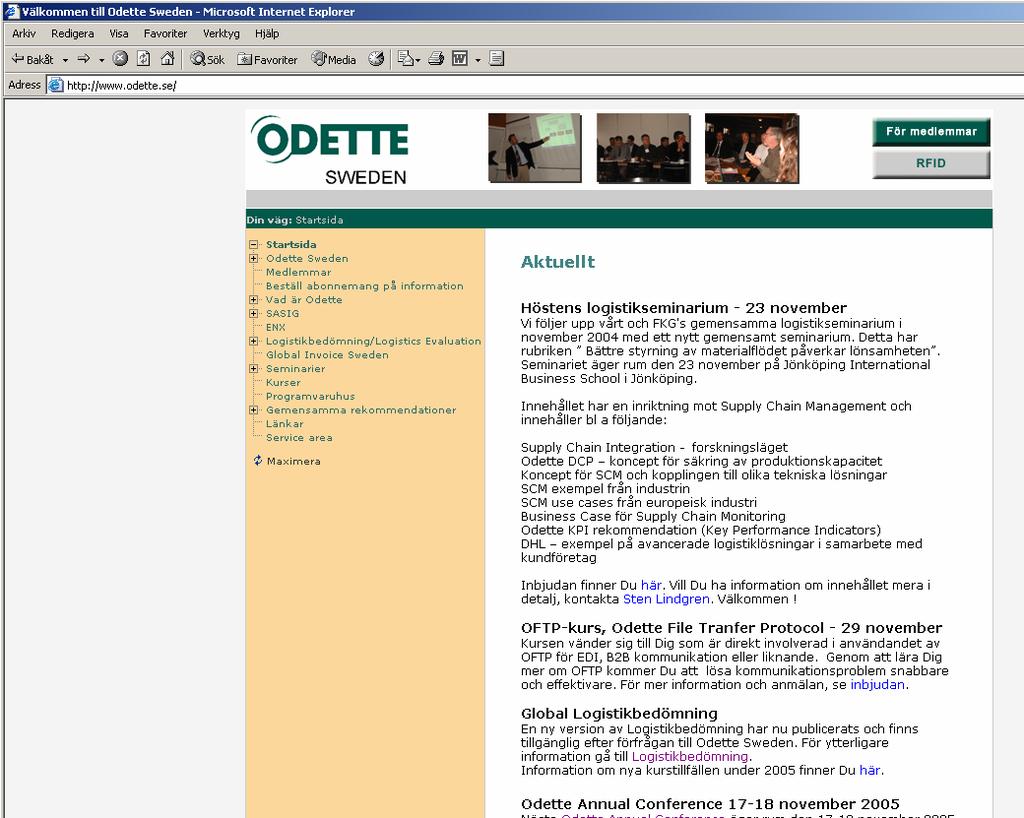Open the seated audience photo thumbnail

(x=643, y=148)
